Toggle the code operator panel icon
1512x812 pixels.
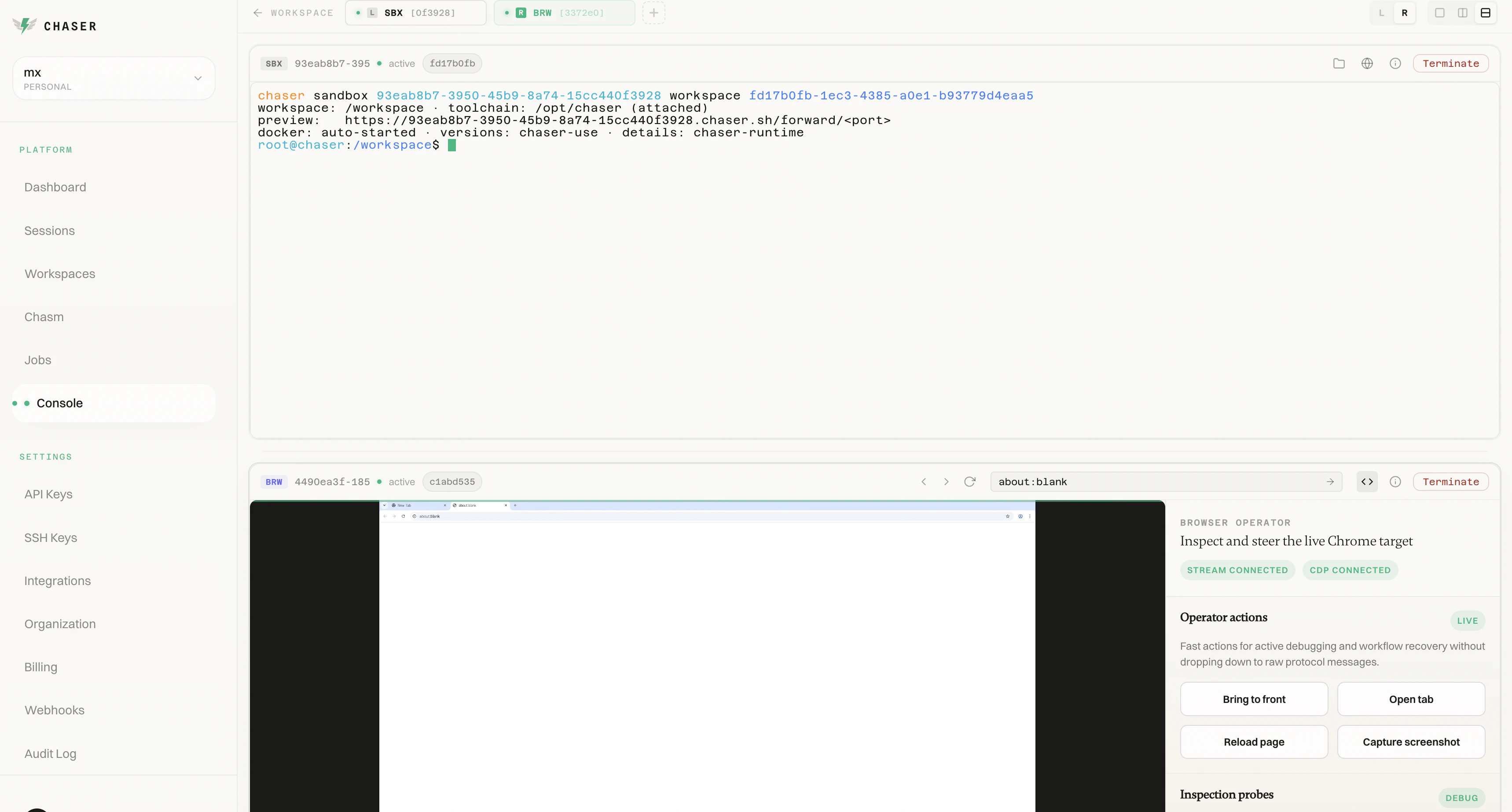[x=1367, y=482]
